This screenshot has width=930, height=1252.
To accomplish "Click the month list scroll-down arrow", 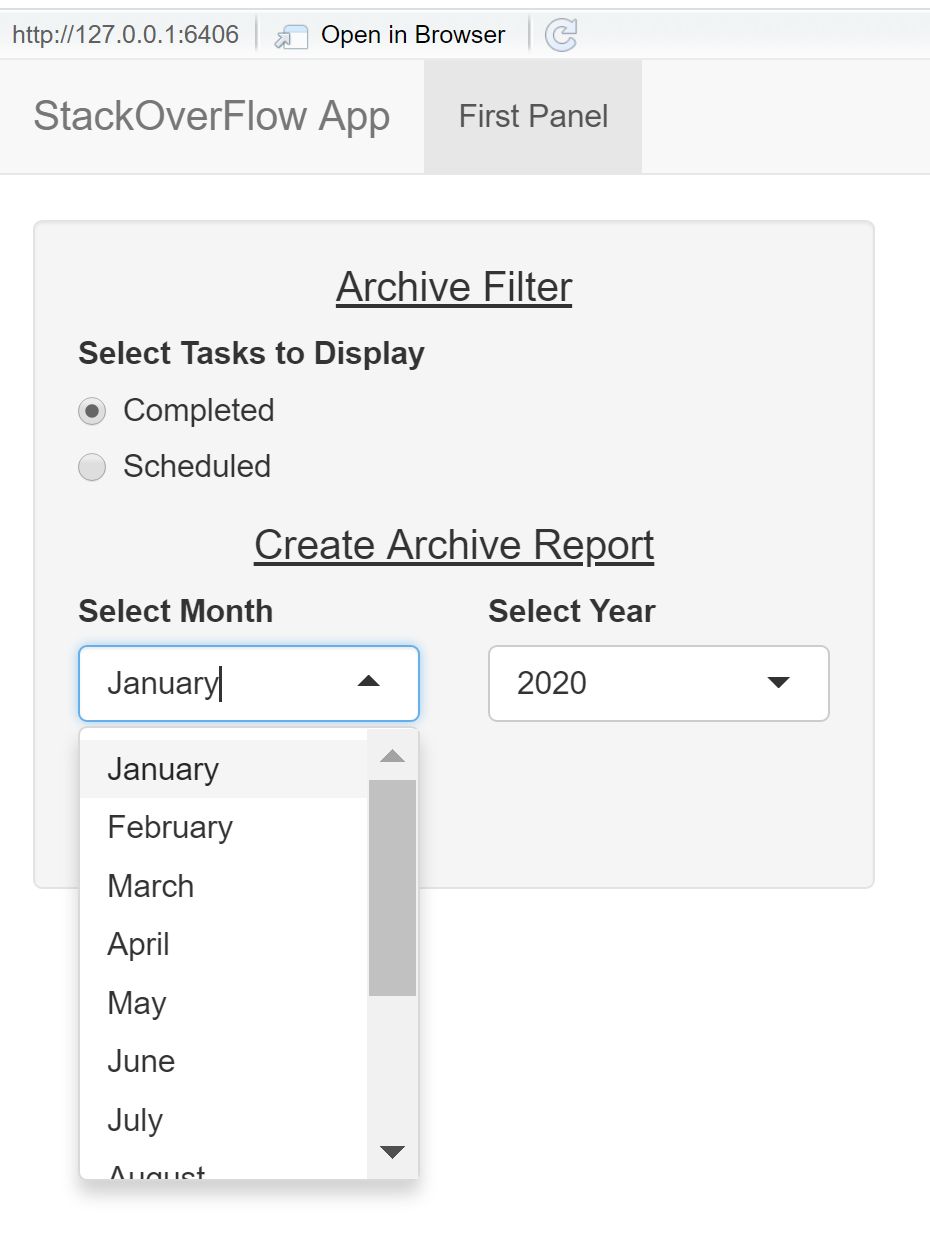I will click(392, 1152).
